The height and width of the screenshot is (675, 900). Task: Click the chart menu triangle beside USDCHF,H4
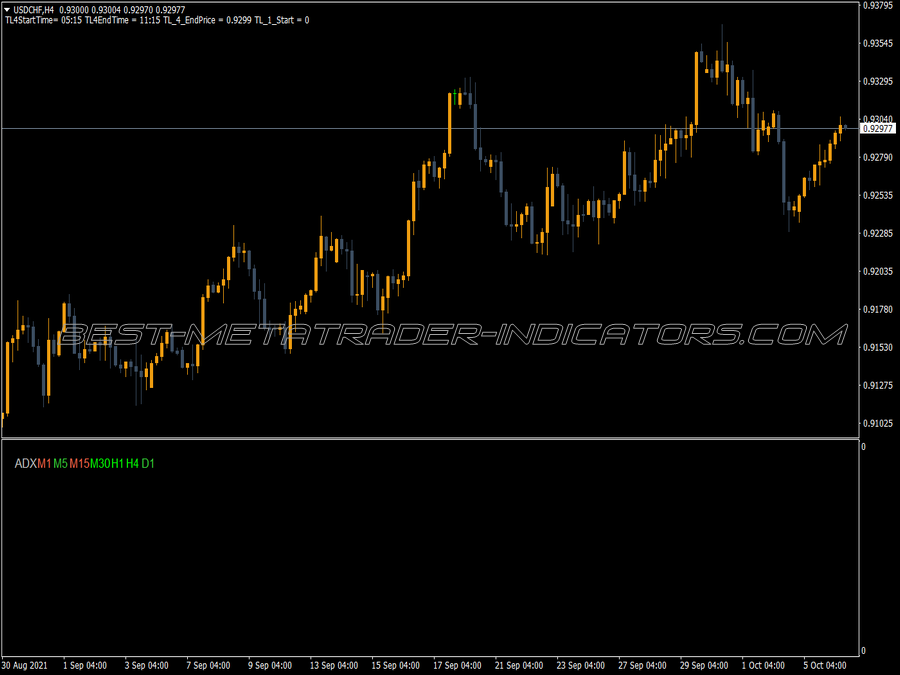tap(7, 10)
